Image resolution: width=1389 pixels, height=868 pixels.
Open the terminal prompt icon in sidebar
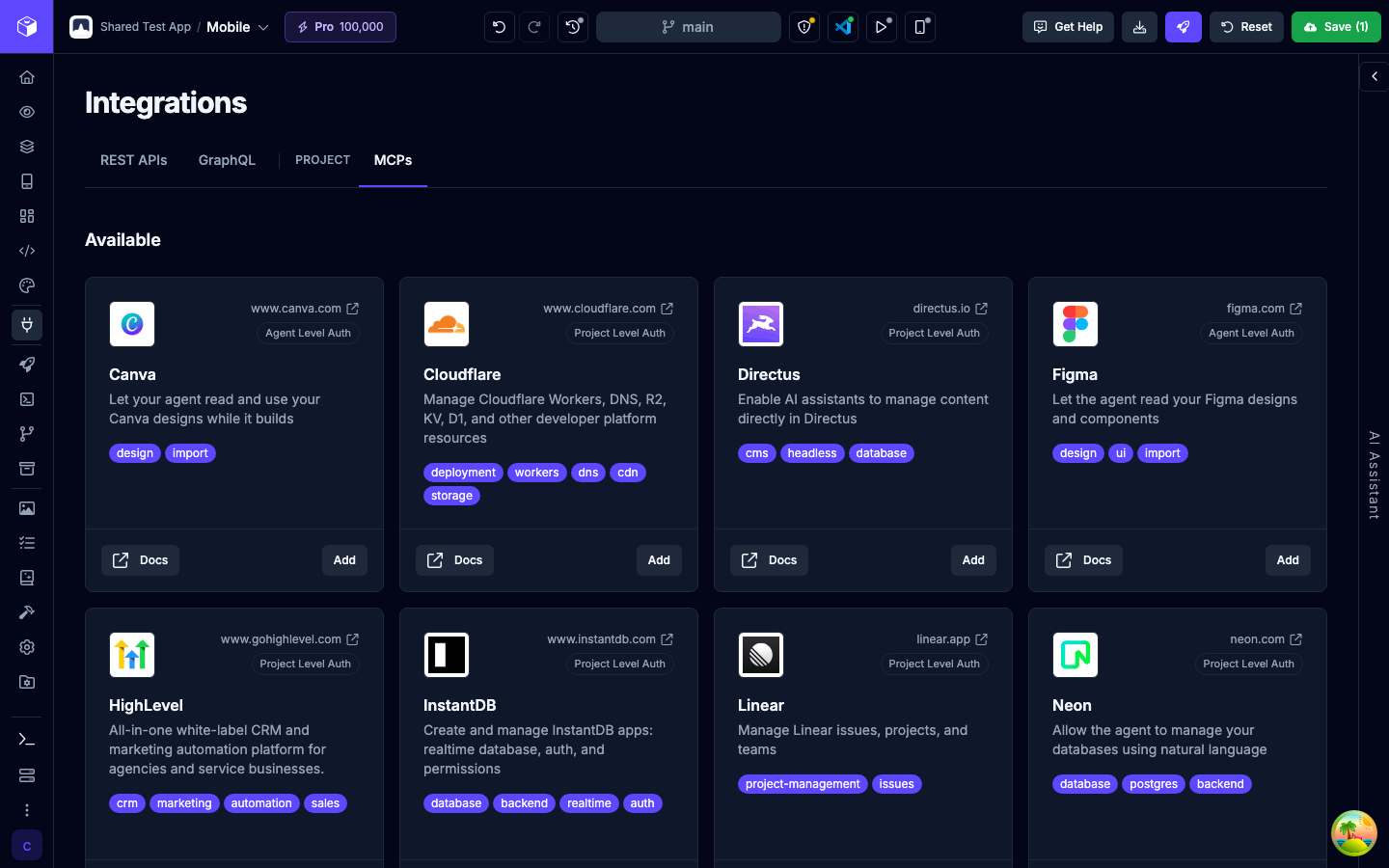pyautogui.click(x=27, y=740)
